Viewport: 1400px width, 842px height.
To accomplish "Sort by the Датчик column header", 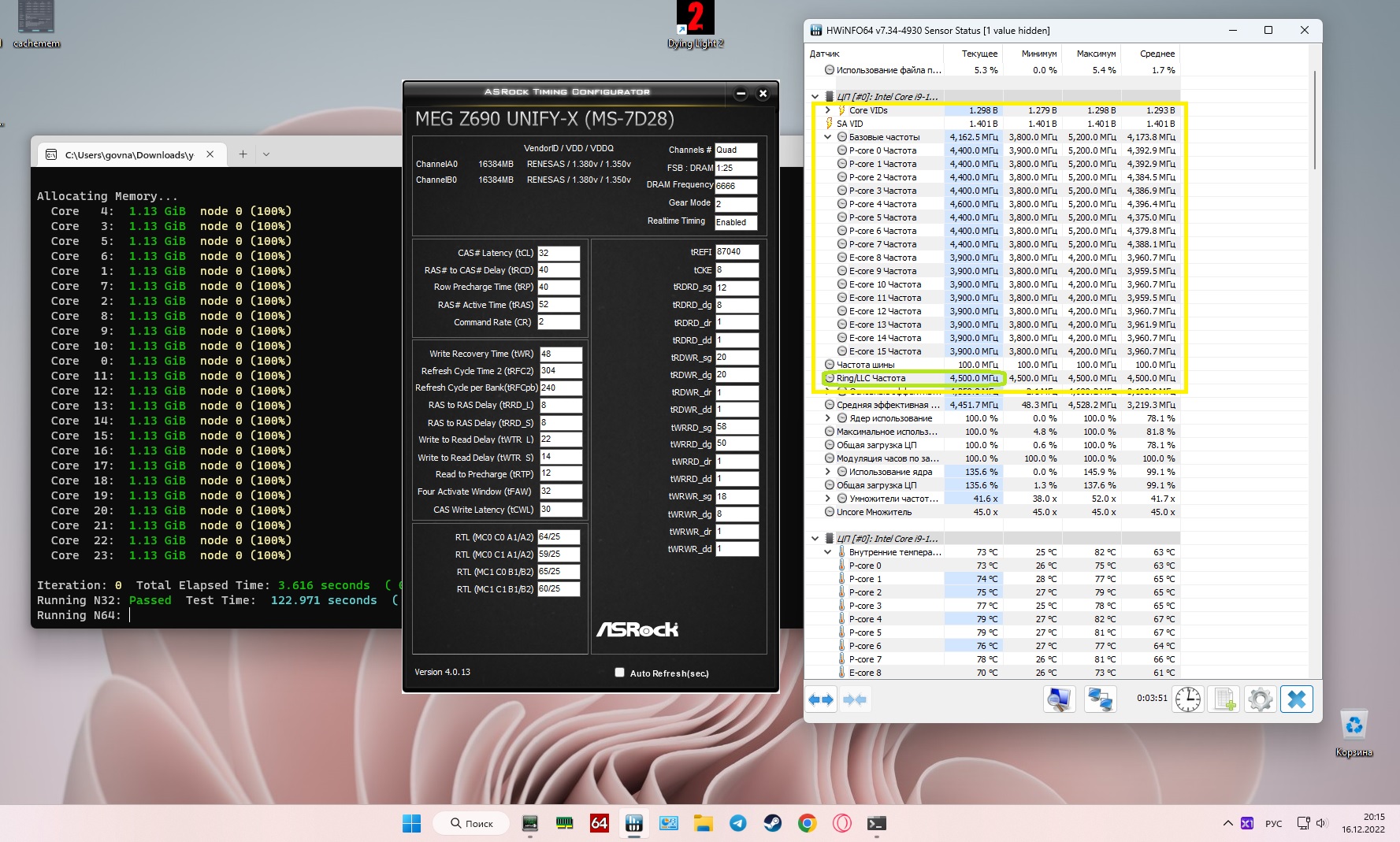I will point(873,54).
